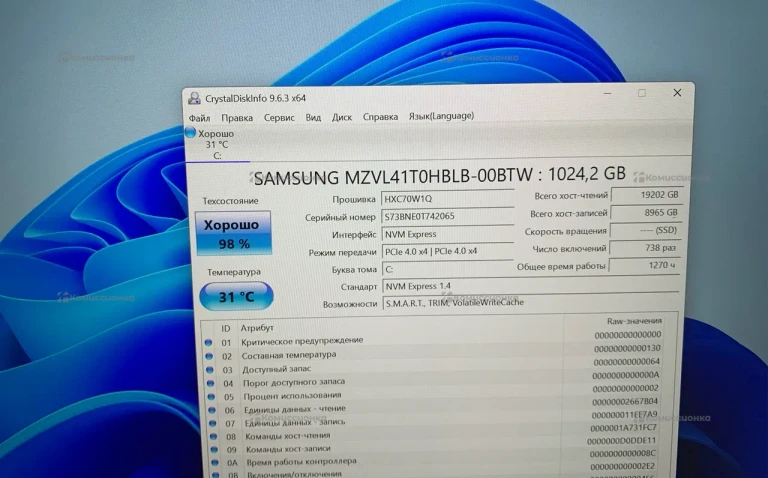
Task: Click the status dot of attribute 0A
Action: (x=215, y=462)
